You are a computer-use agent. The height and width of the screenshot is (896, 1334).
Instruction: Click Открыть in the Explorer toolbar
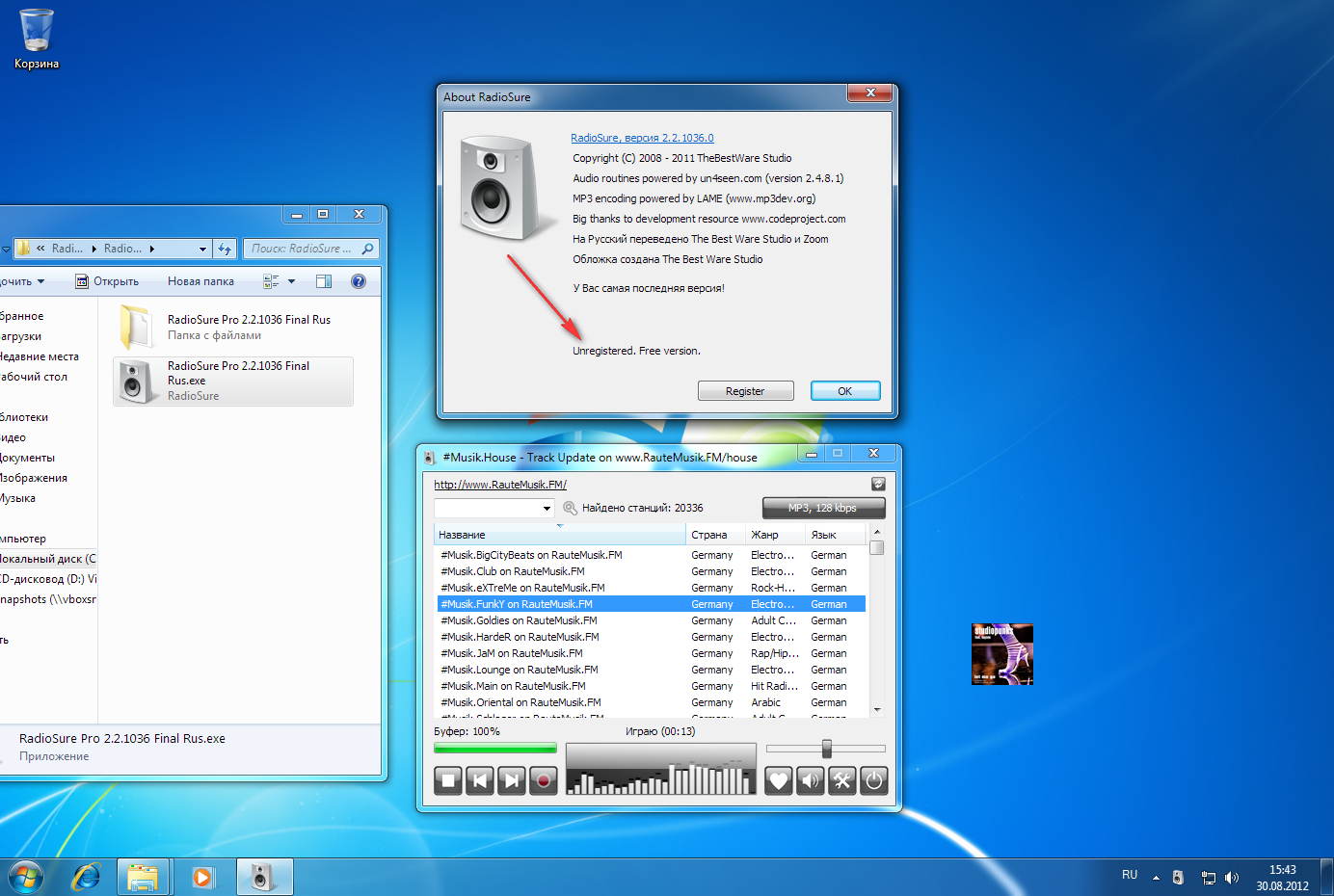[x=107, y=281]
